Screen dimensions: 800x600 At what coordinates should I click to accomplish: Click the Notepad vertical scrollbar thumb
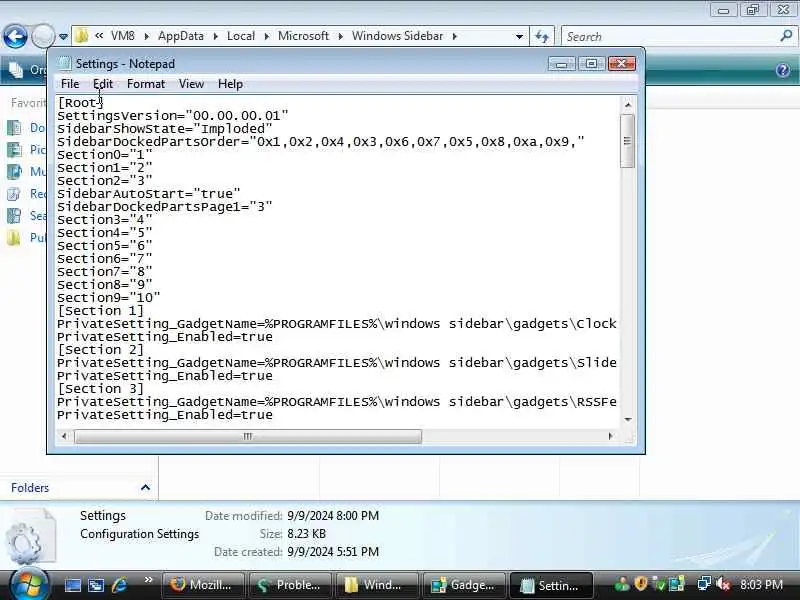point(628,141)
